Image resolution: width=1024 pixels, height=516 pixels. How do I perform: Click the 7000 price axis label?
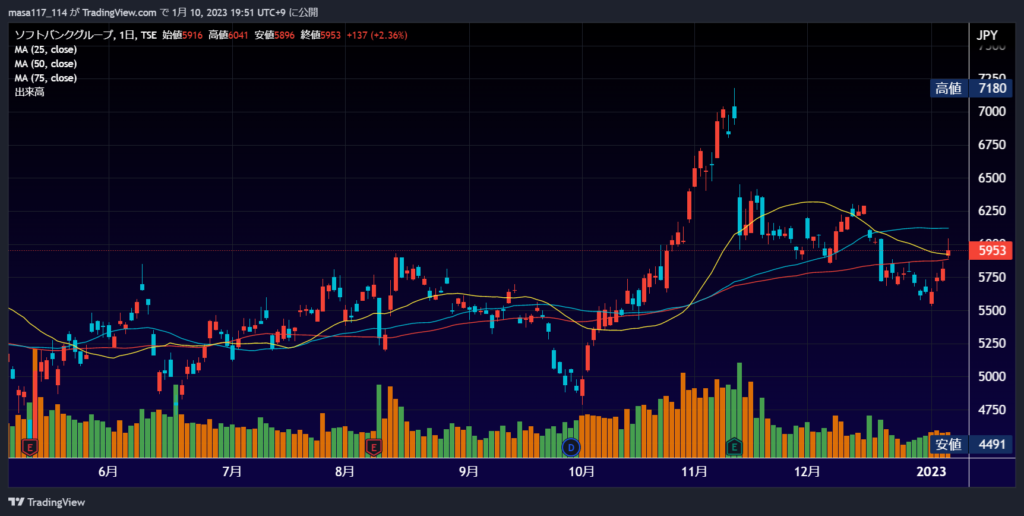point(992,112)
